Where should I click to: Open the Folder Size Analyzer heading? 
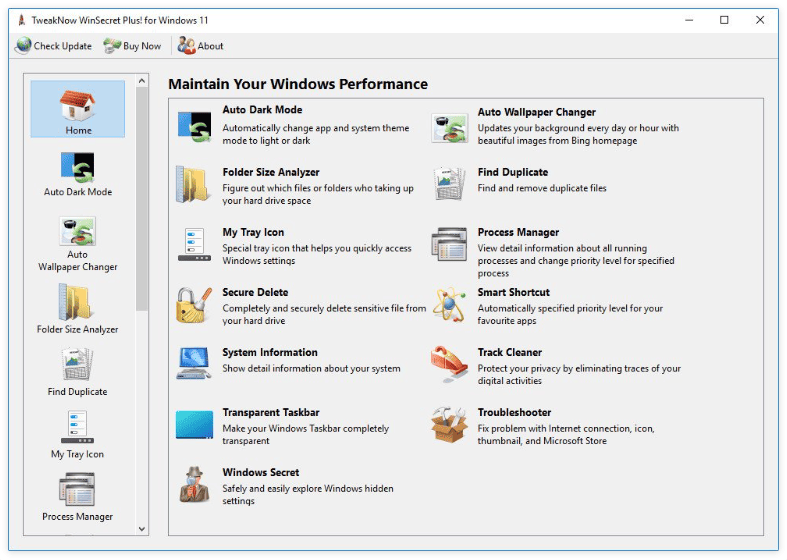pos(271,172)
